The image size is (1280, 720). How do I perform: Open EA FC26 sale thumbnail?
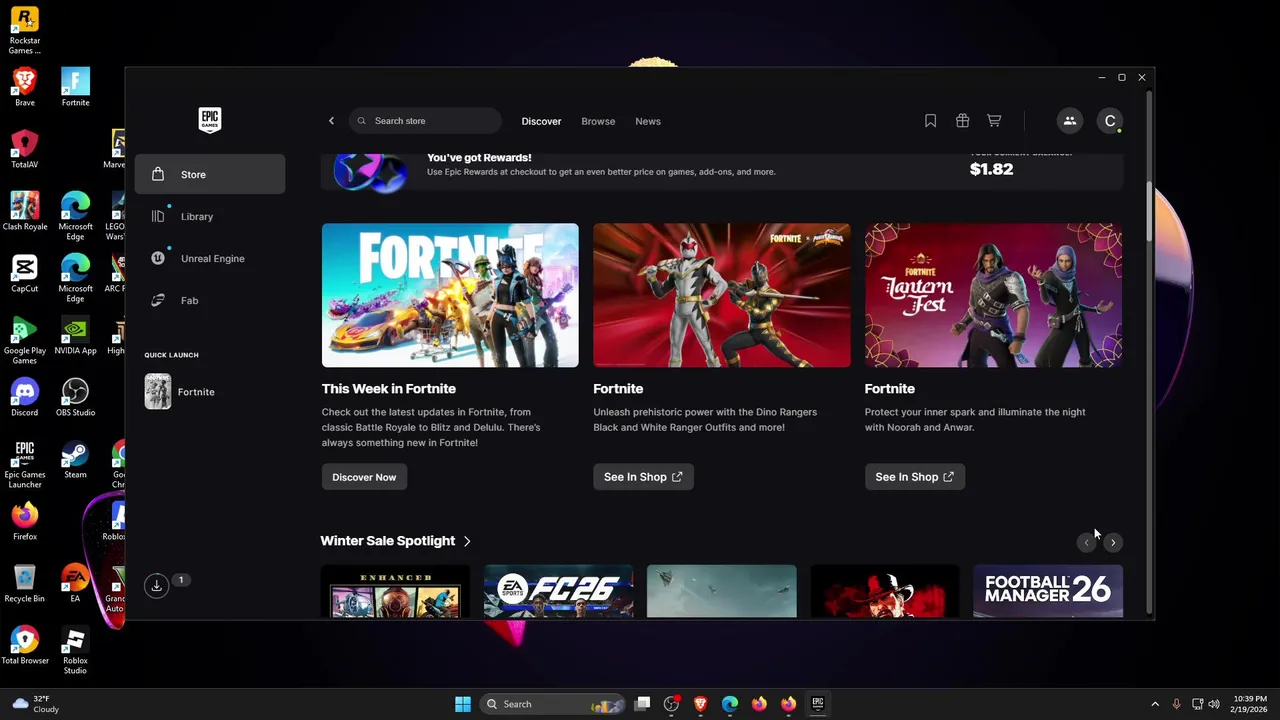click(x=558, y=591)
